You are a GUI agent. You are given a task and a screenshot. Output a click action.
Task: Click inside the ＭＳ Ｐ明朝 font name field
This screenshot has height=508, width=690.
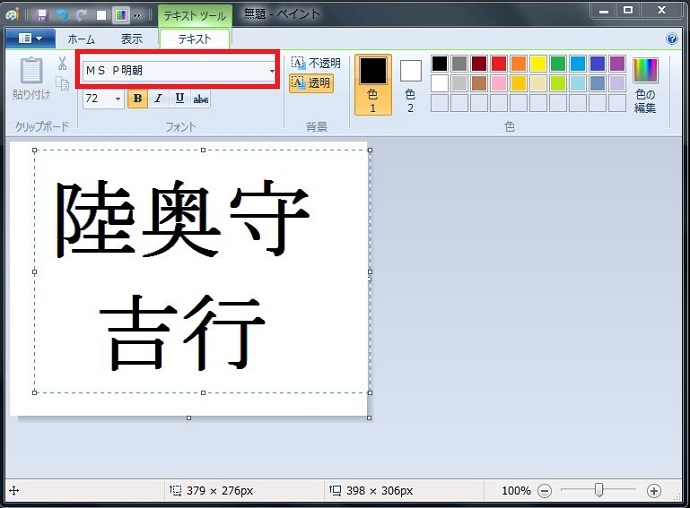coord(175,70)
